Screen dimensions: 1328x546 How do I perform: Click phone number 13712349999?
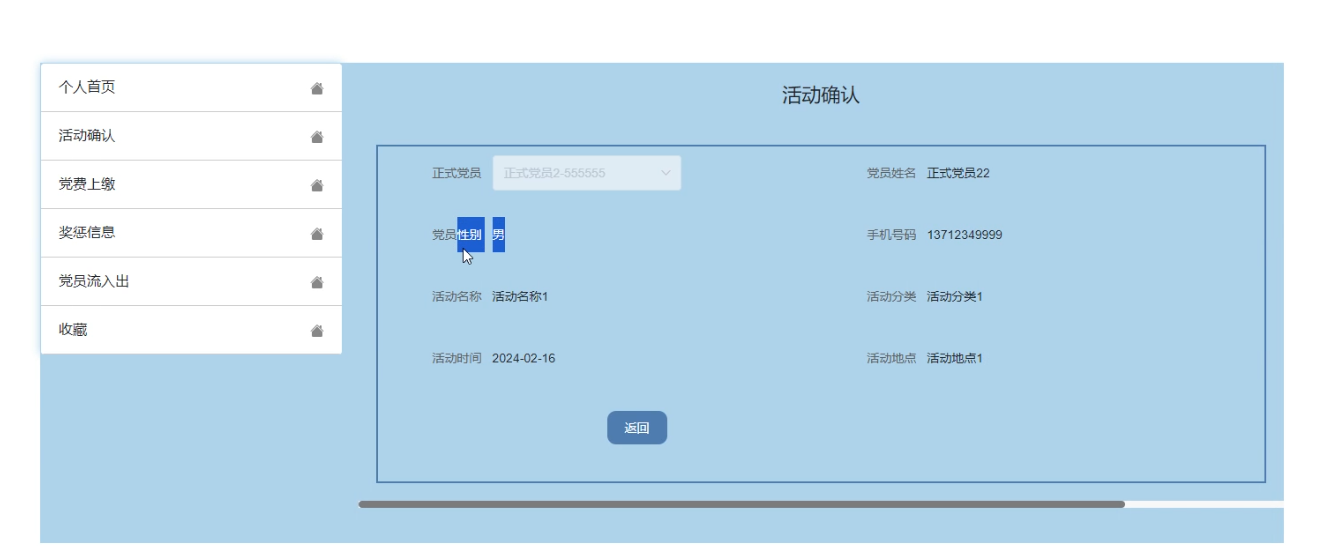coord(964,235)
